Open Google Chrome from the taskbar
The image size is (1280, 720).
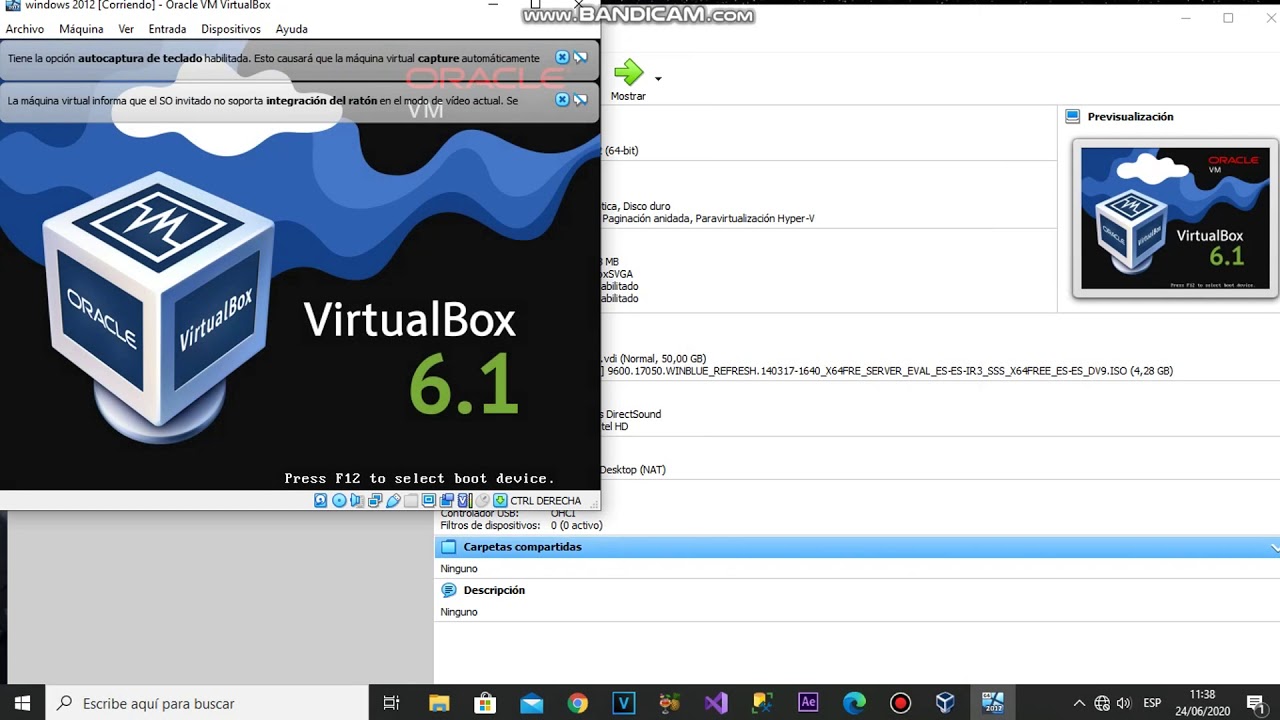[x=577, y=703]
